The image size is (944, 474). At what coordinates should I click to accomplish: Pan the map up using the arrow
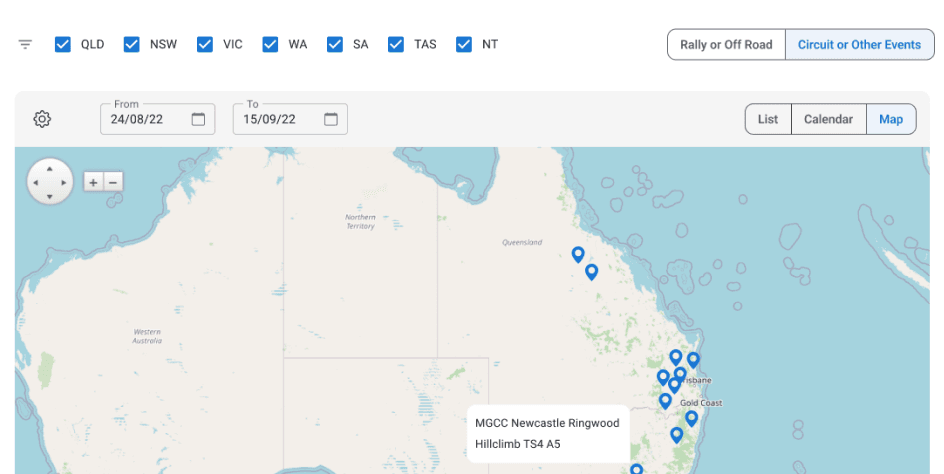[x=50, y=167]
